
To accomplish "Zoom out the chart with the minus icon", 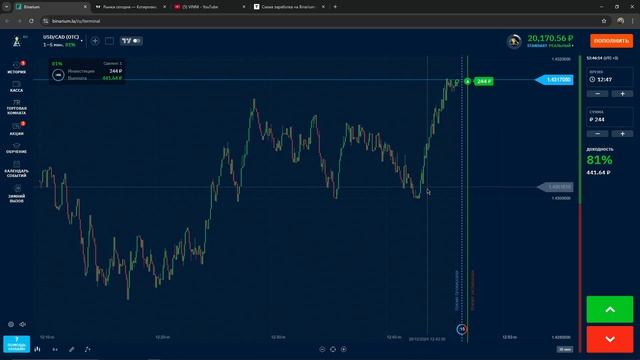I will tap(322, 349).
